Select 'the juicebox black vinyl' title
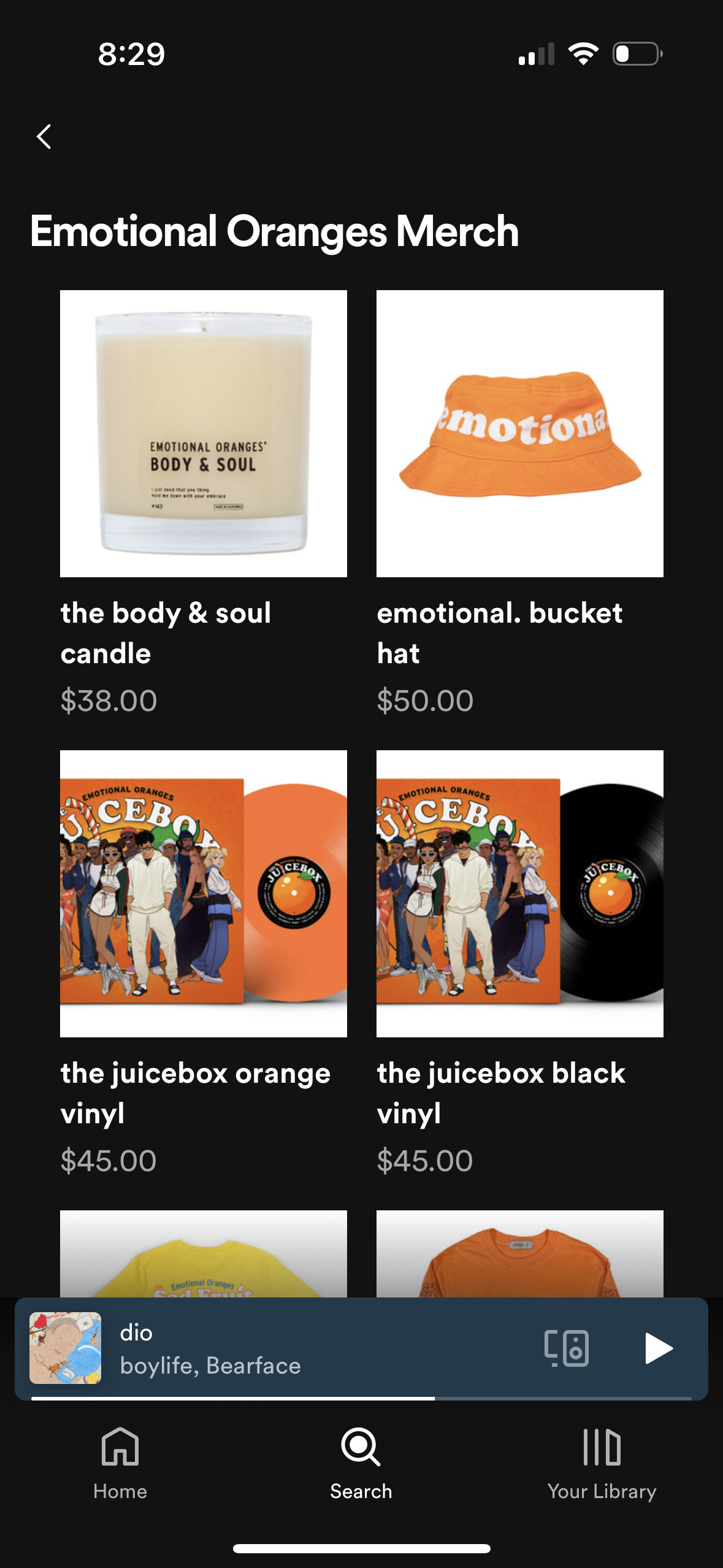 pos(501,1093)
